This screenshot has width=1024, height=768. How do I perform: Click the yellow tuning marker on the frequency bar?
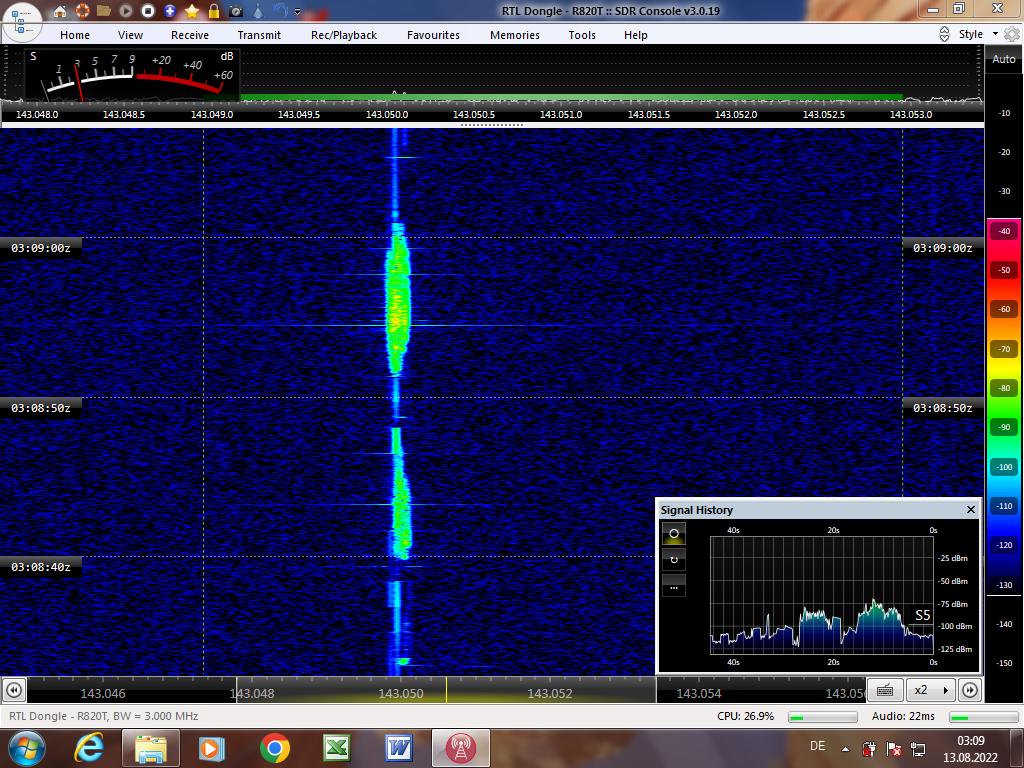point(447,690)
